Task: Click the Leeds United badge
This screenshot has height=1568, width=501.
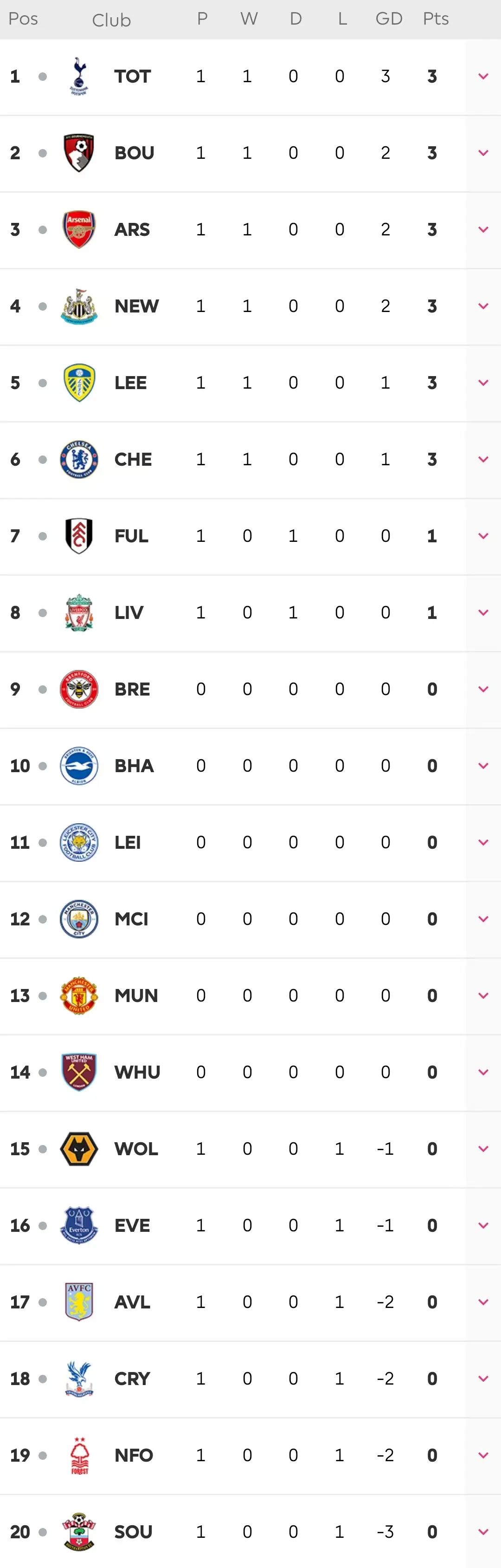Action: tap(79, 383)
